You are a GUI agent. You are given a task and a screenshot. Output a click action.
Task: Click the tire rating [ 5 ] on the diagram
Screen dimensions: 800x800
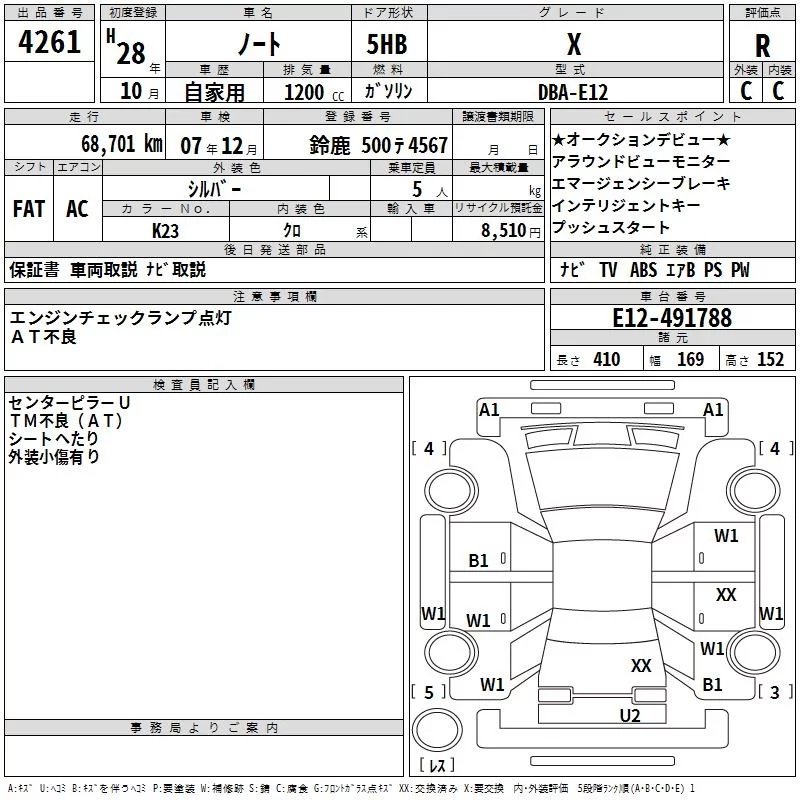pos(429,692)
